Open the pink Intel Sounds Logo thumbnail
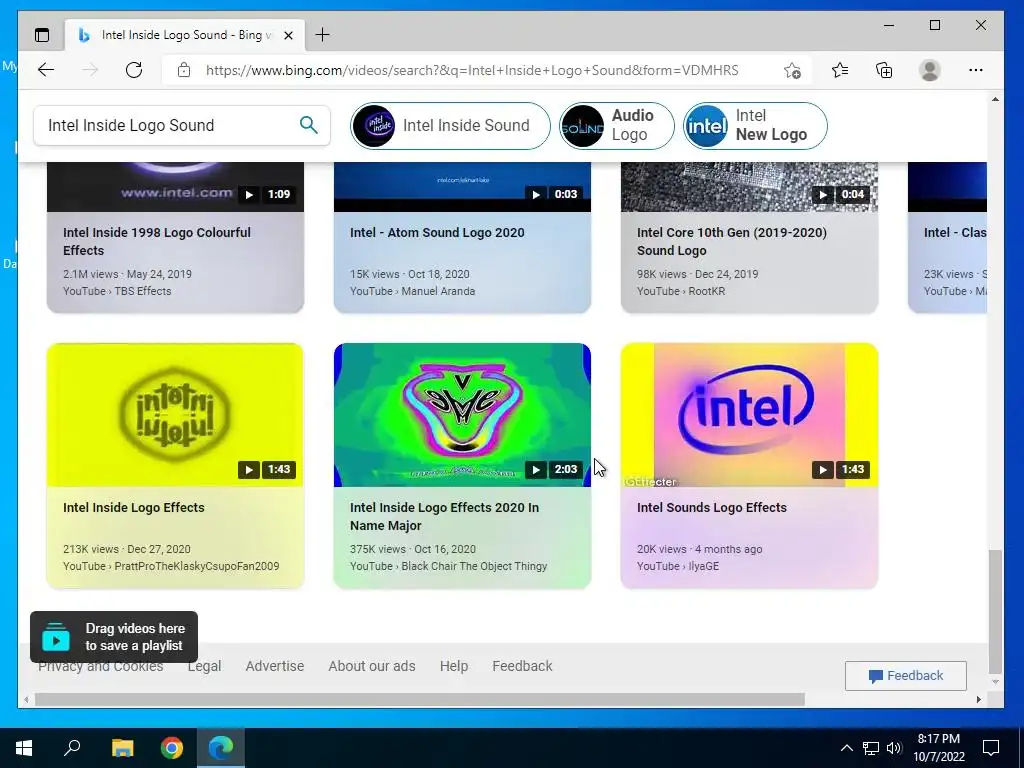Image resolution: width=1024 pixels, height=768 pixels. point(749,415)
